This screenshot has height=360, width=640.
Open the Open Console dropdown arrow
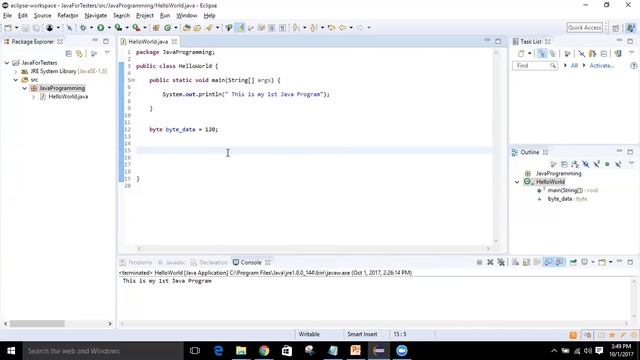pyautogui.click(x=611, y=262)
